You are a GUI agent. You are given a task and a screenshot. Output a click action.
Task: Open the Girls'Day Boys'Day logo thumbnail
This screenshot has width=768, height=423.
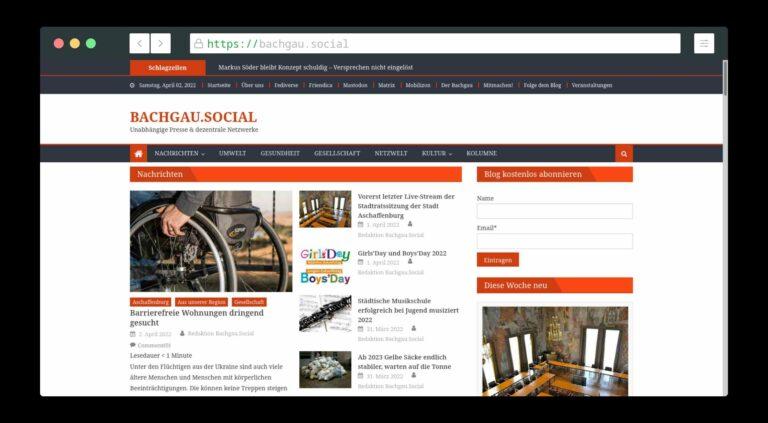point(325,266)
